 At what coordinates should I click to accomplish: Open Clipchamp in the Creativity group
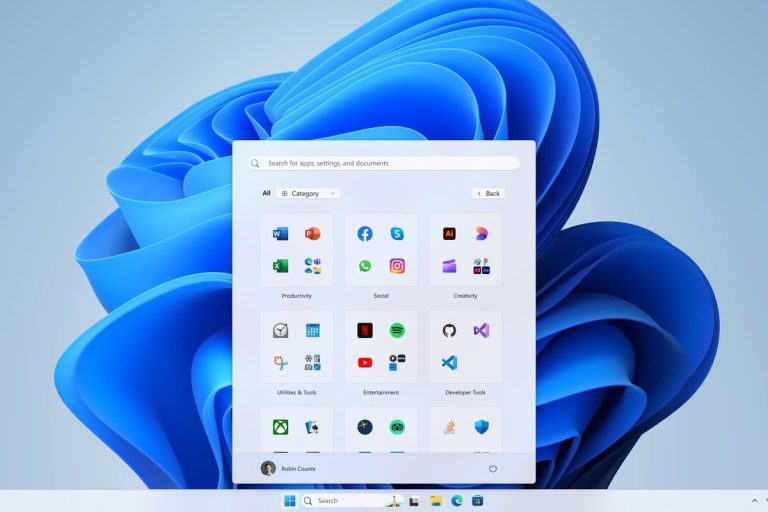(x=449, y=266)
